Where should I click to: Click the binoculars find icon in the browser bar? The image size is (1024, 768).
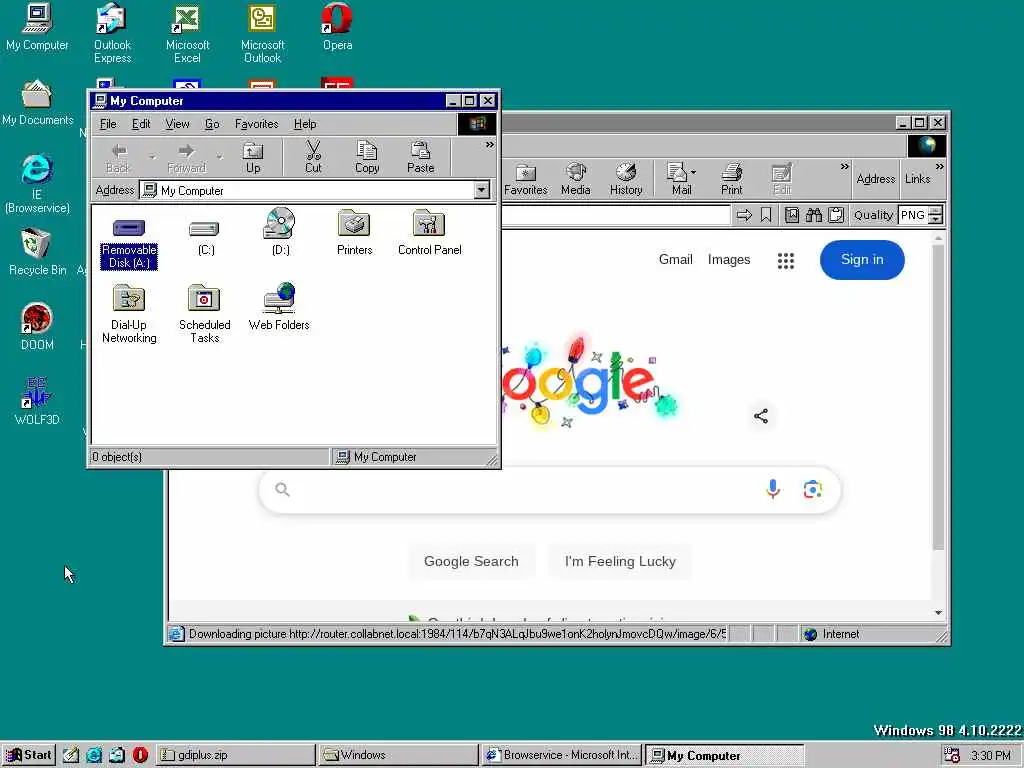coord(814,215)
